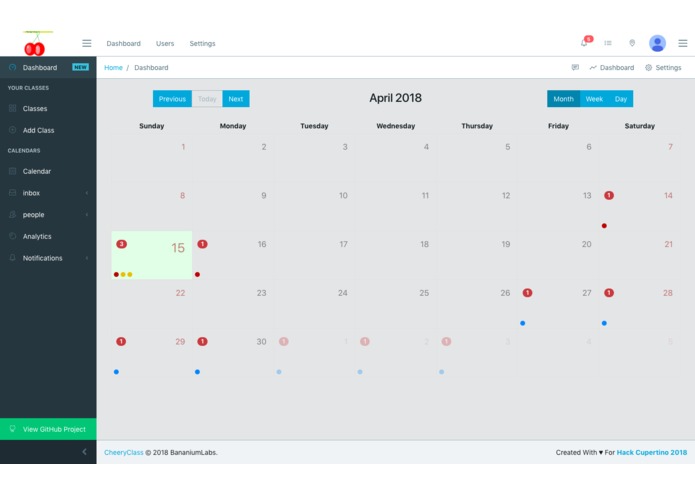Image resolution: width=695 pixels, height=494 pixels.
Task: Open Calendar in the sidebar
Action: point(48,171)
